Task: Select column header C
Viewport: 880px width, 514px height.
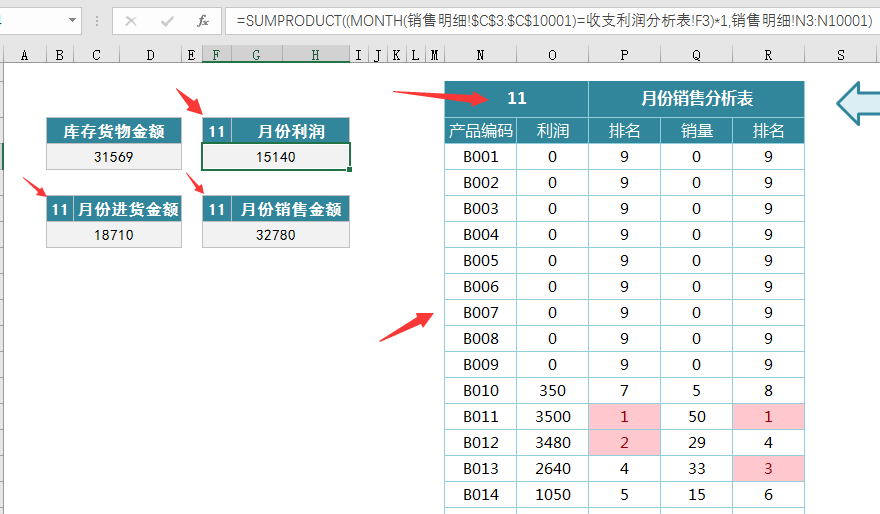Action: 97,55
